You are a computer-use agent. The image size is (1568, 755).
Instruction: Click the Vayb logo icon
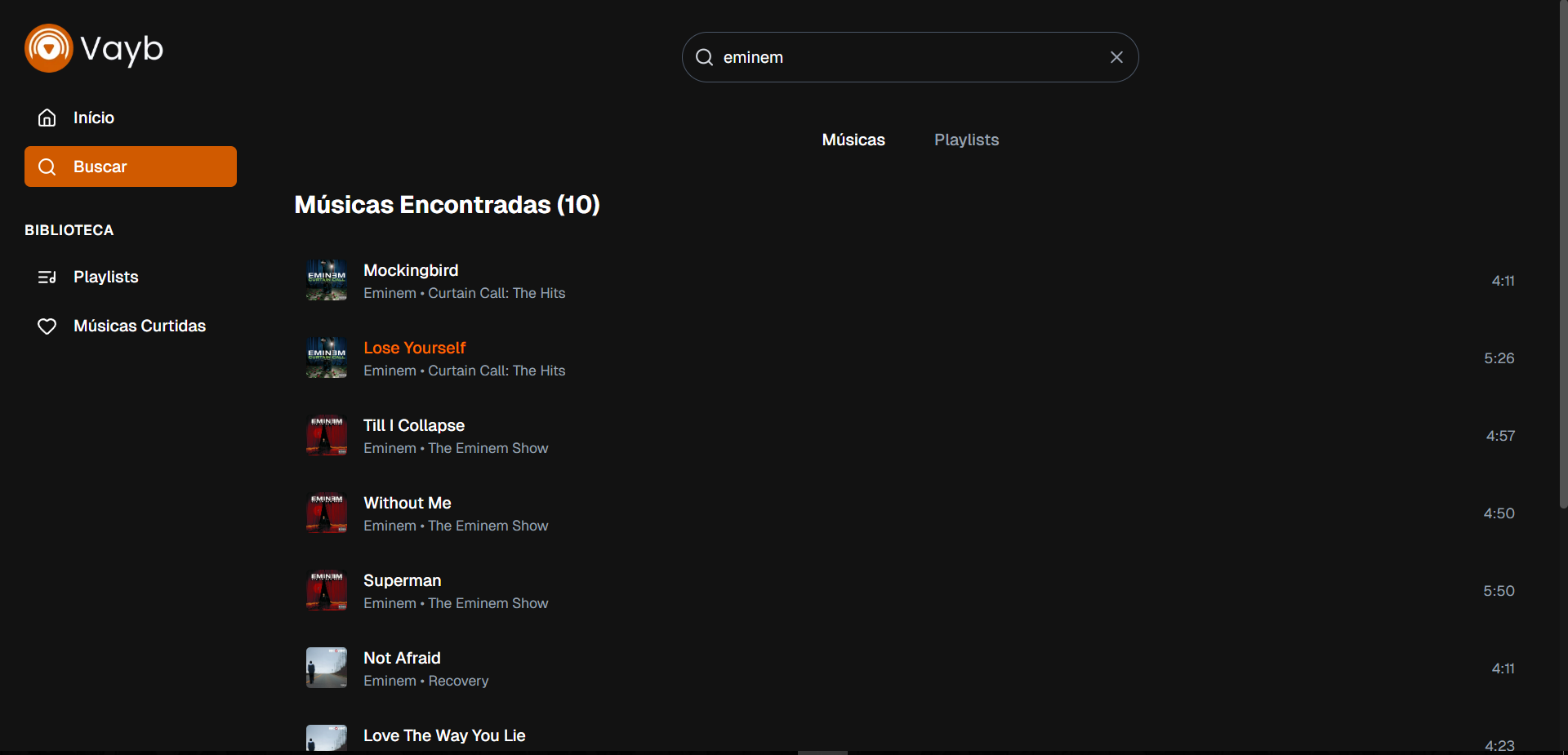tap(49, 48)
